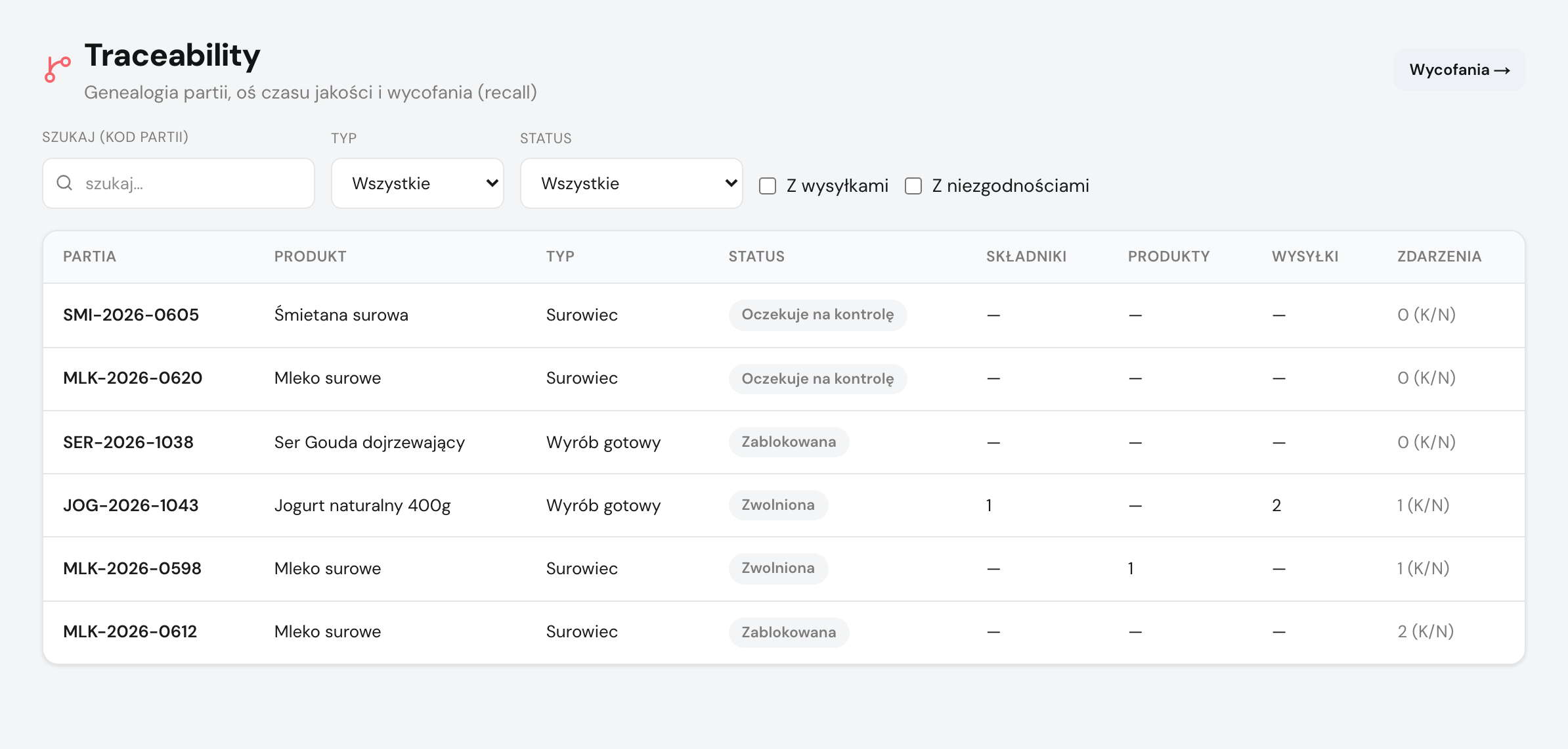Click events 1 (K/N) for JOG-2026-1043
The width and height of the screenshot is (1568, 749).
coord(1423,505)
